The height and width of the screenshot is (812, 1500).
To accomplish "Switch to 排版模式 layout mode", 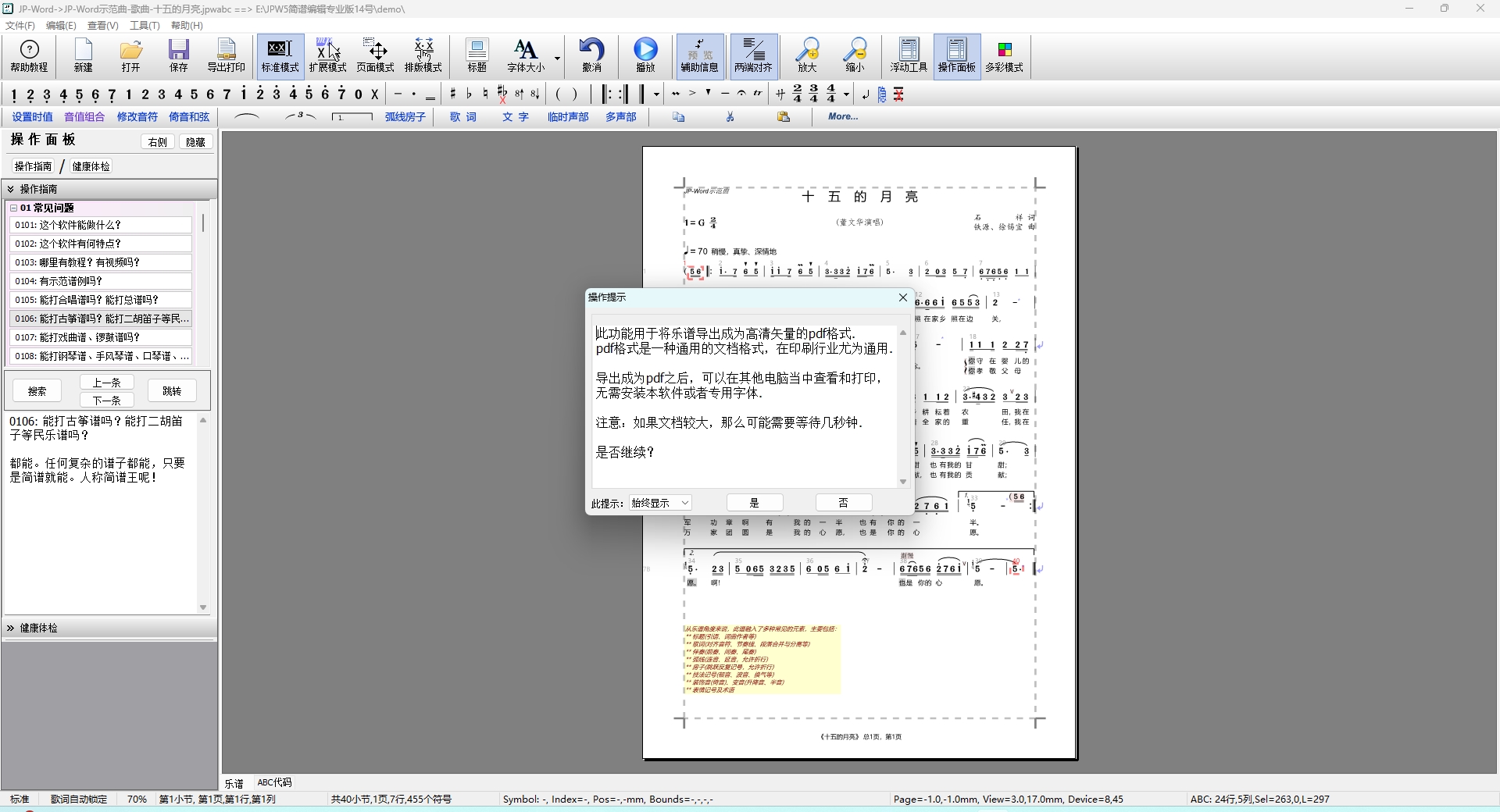I will [423, 55].
